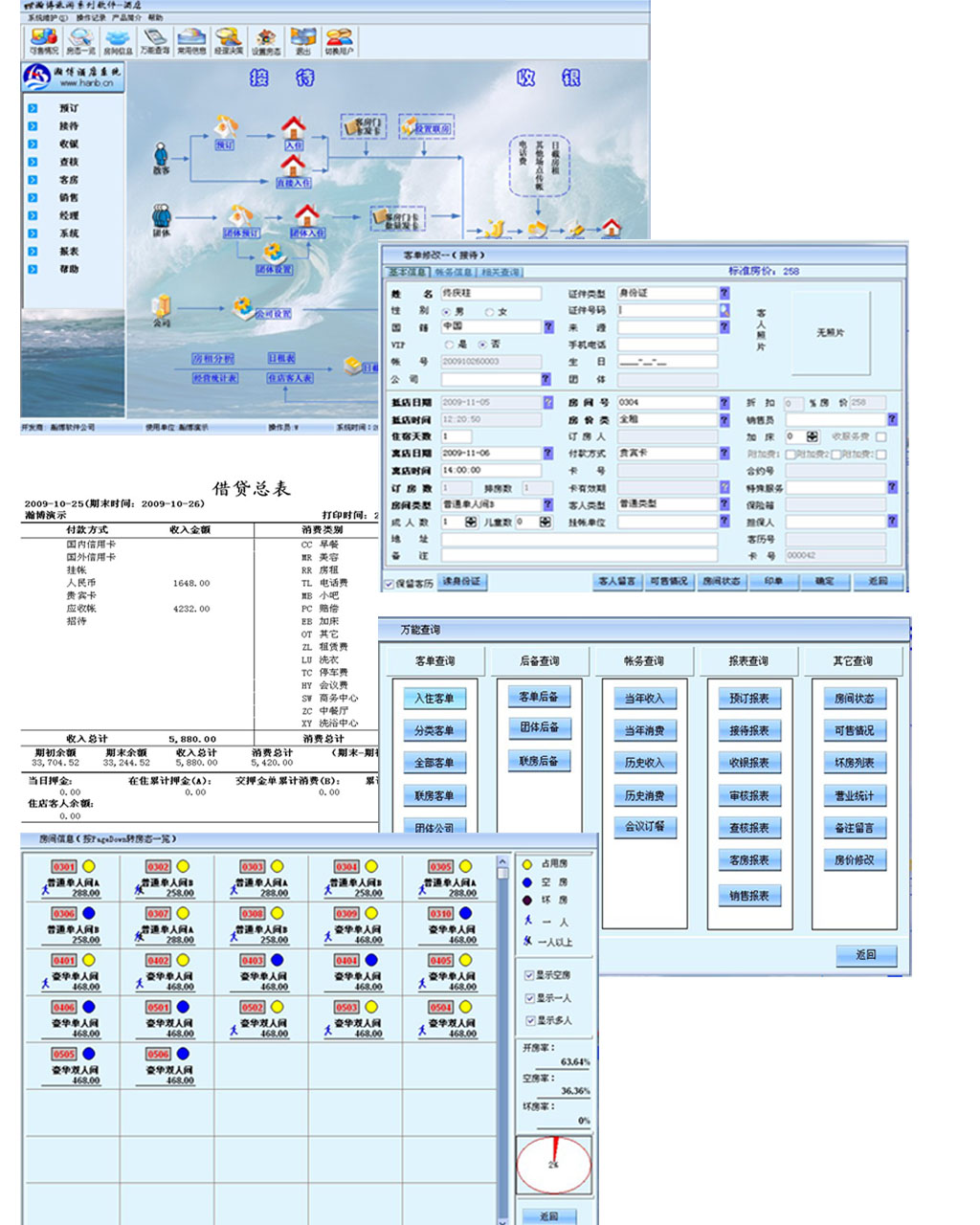
Task: Open the 公司设置 icon
Action: 261,309
